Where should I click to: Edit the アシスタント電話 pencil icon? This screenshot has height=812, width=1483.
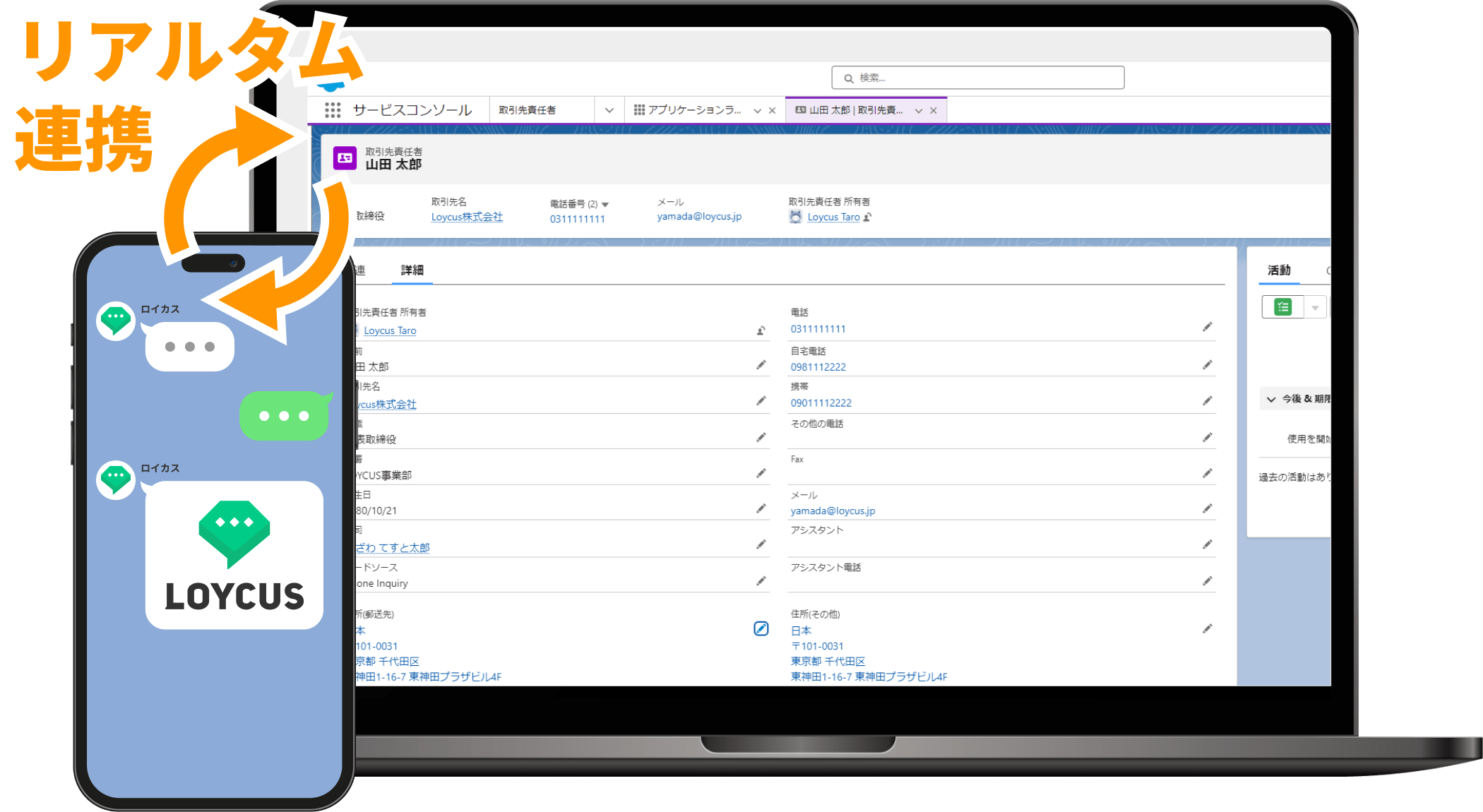click(x=1208, y=581)
